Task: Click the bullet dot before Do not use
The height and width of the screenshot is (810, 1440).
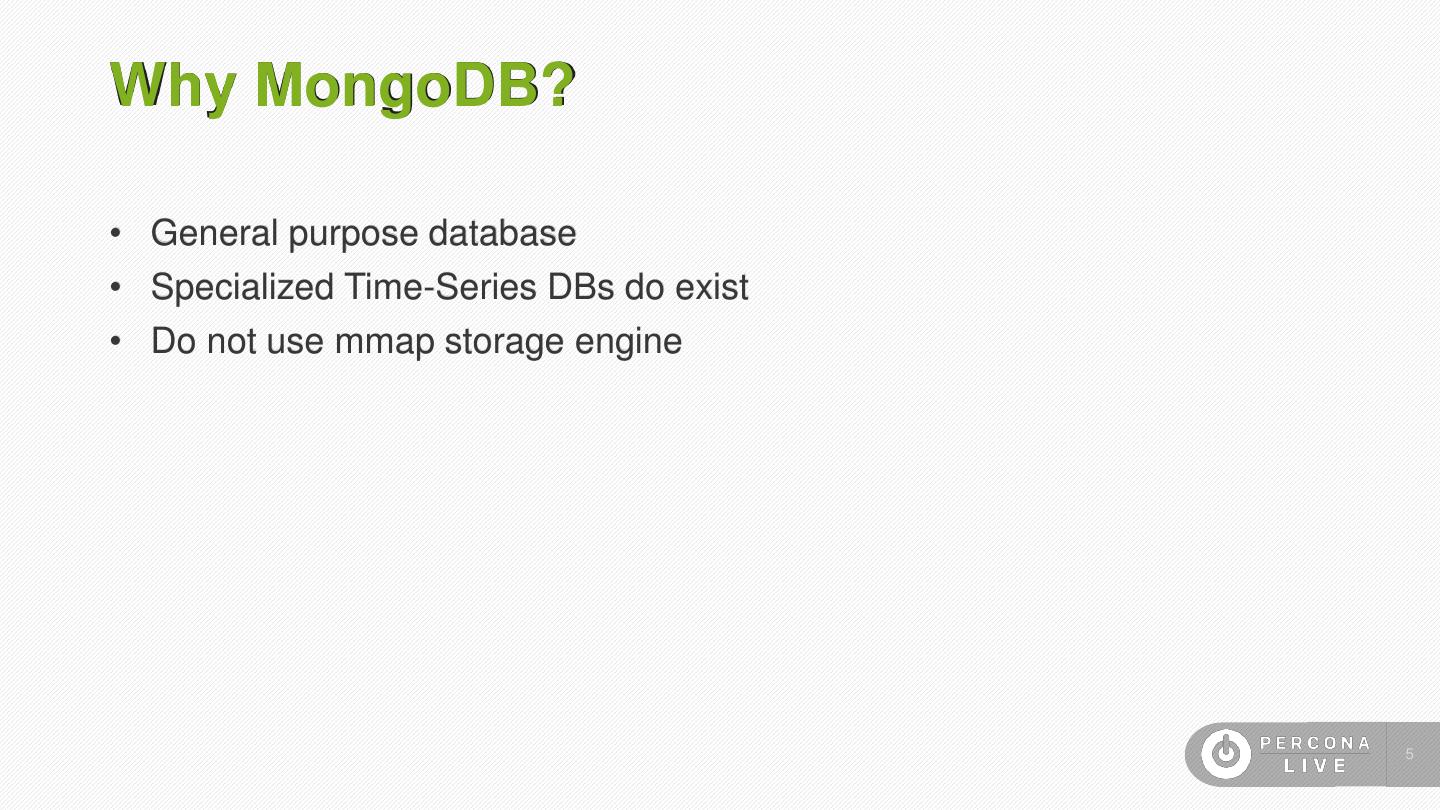Action: point(117,342)
